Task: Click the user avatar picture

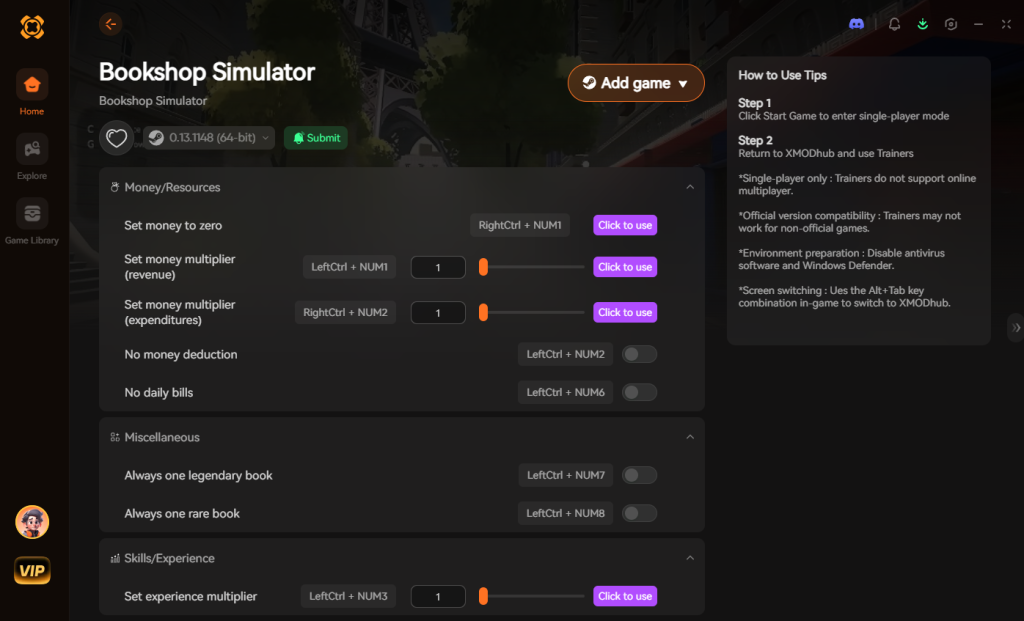Action: [32, 522]
